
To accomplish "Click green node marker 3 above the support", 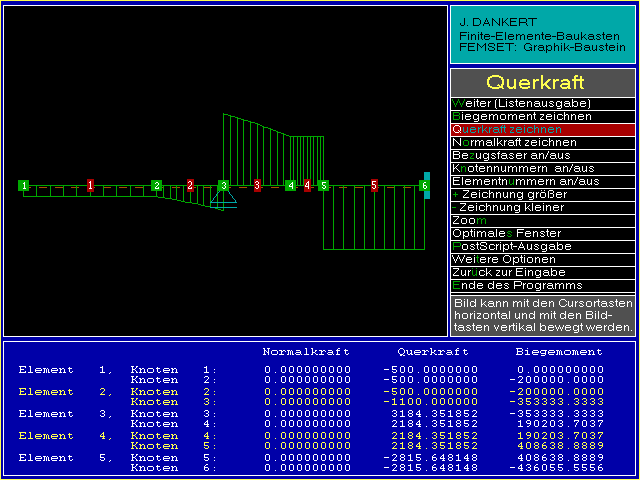I will click(224, 185).
